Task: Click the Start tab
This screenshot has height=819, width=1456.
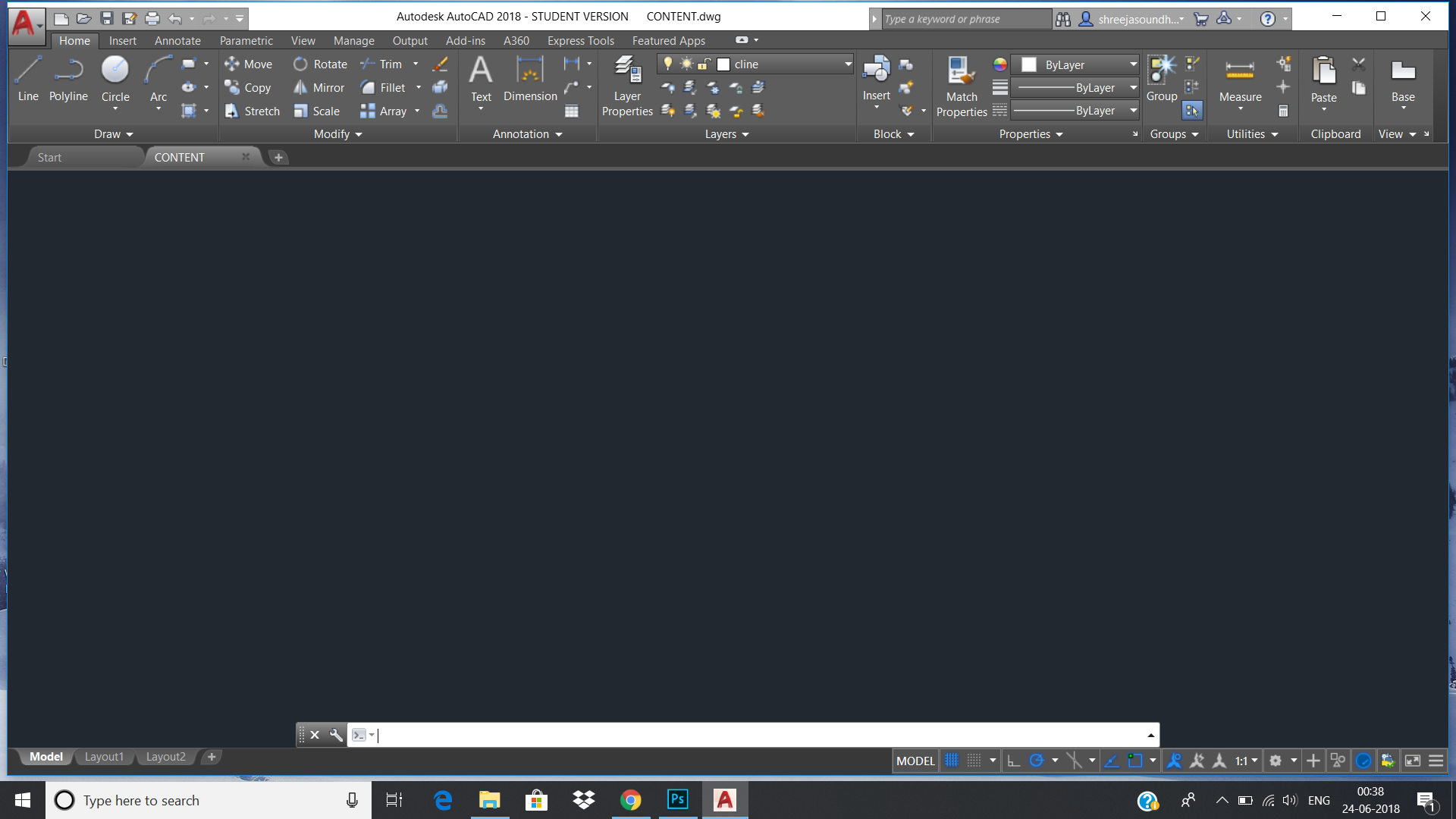Action: [49, 157]
